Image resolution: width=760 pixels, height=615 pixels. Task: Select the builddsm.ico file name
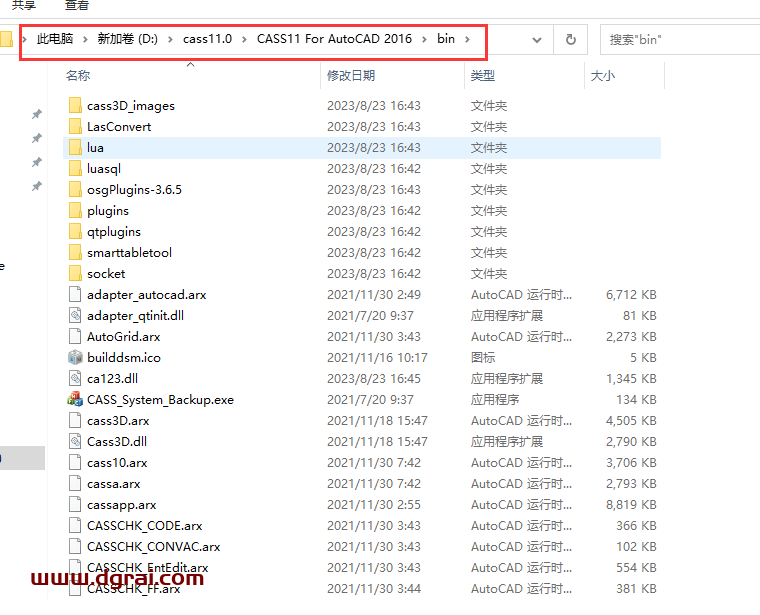tap(124, 358)
